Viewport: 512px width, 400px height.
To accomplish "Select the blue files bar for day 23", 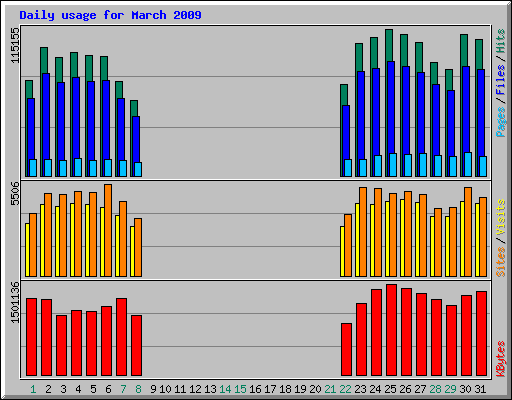I will click(361, 115).
